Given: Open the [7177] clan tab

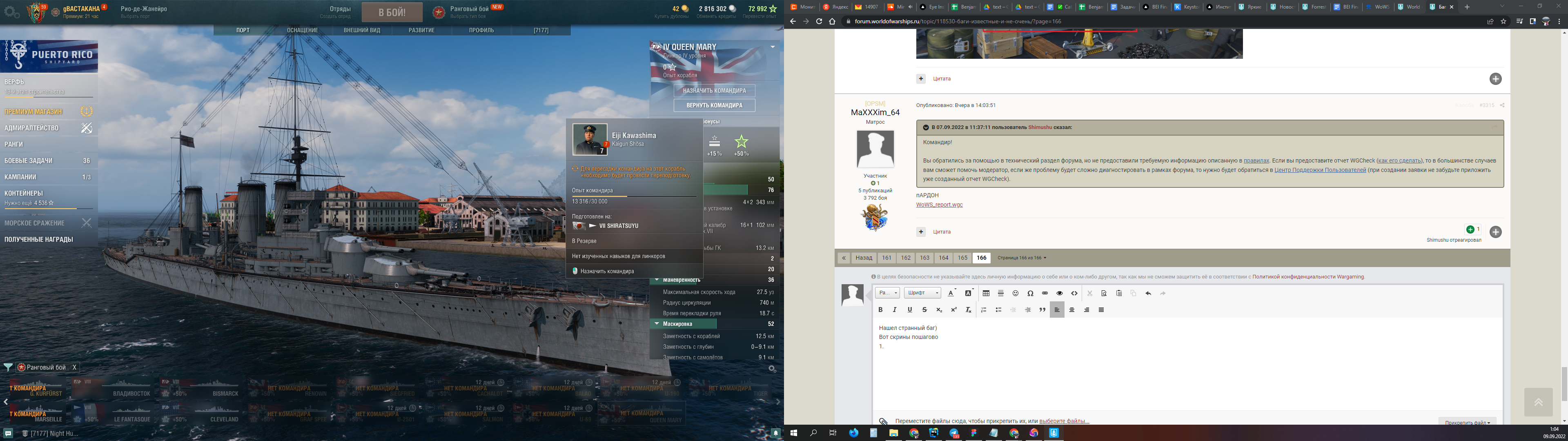Looking at the screenshot, I should (x=541, y=31).
